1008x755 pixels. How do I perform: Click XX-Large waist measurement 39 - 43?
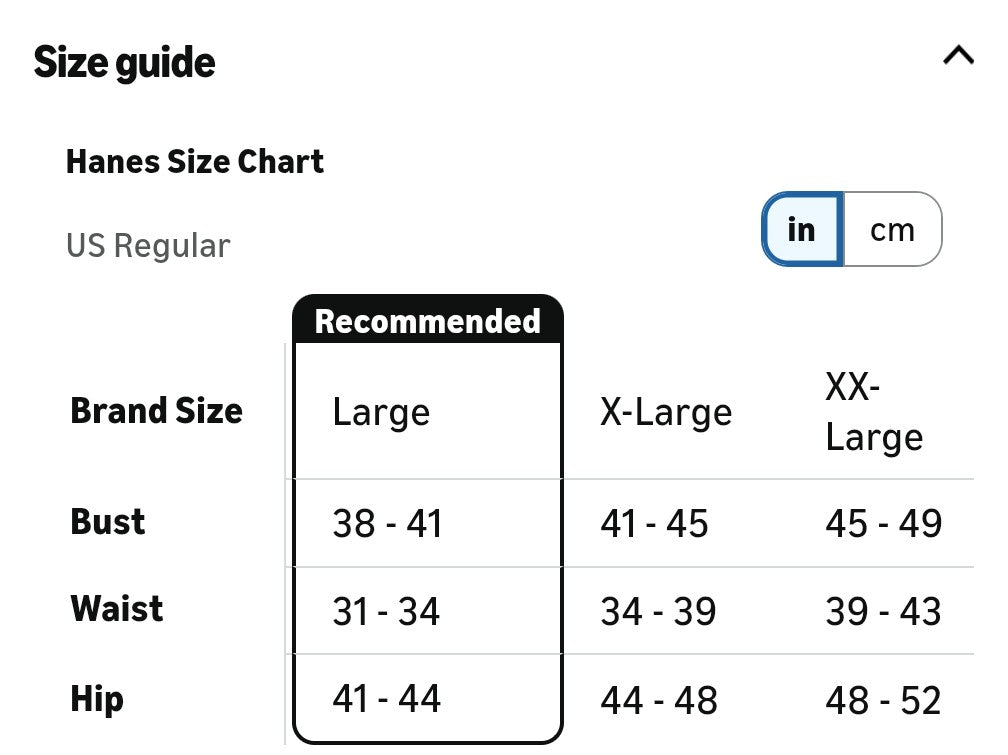point(883,611)
